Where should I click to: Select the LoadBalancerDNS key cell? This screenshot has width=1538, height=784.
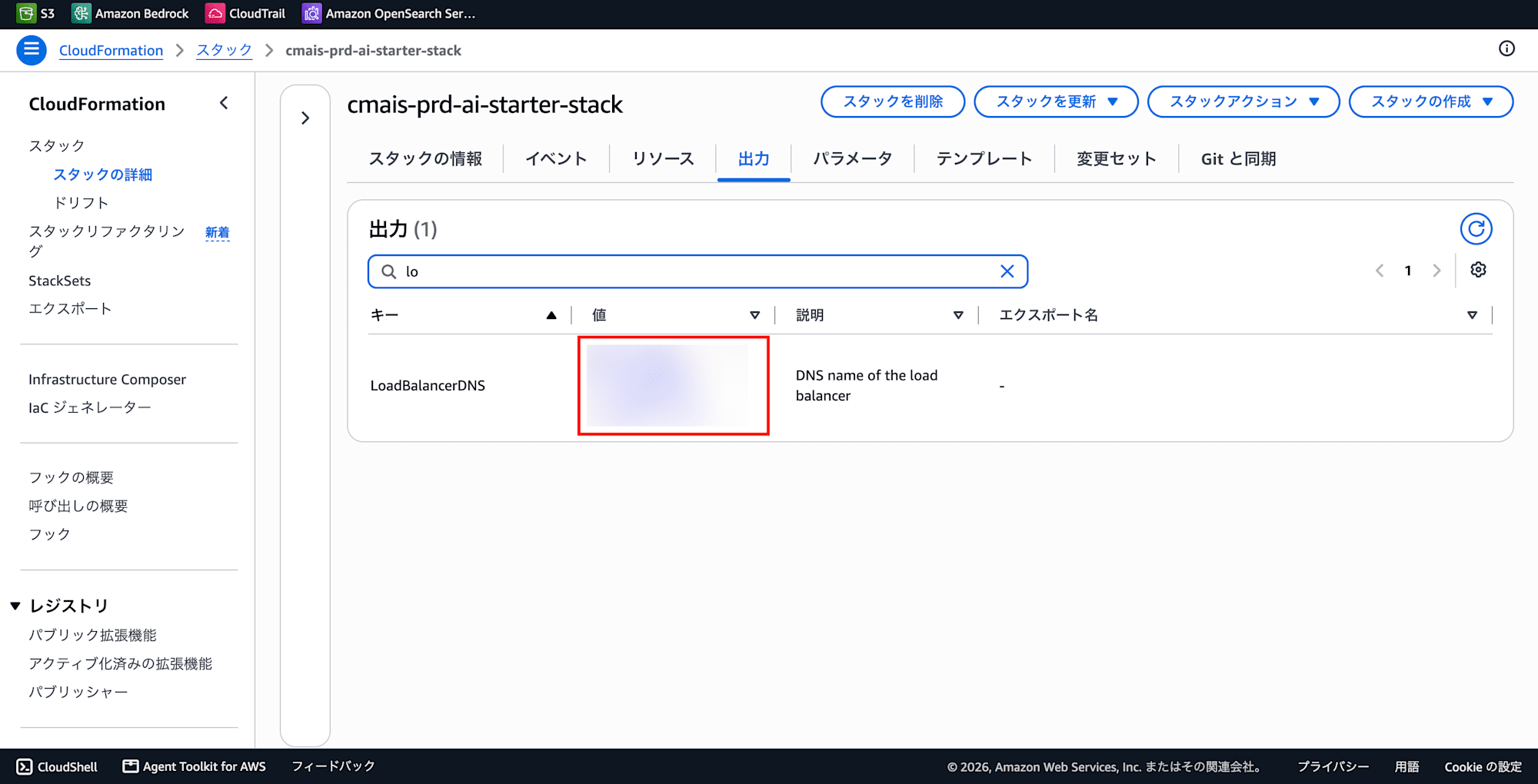pyautogui.click(x=428, y=386)
